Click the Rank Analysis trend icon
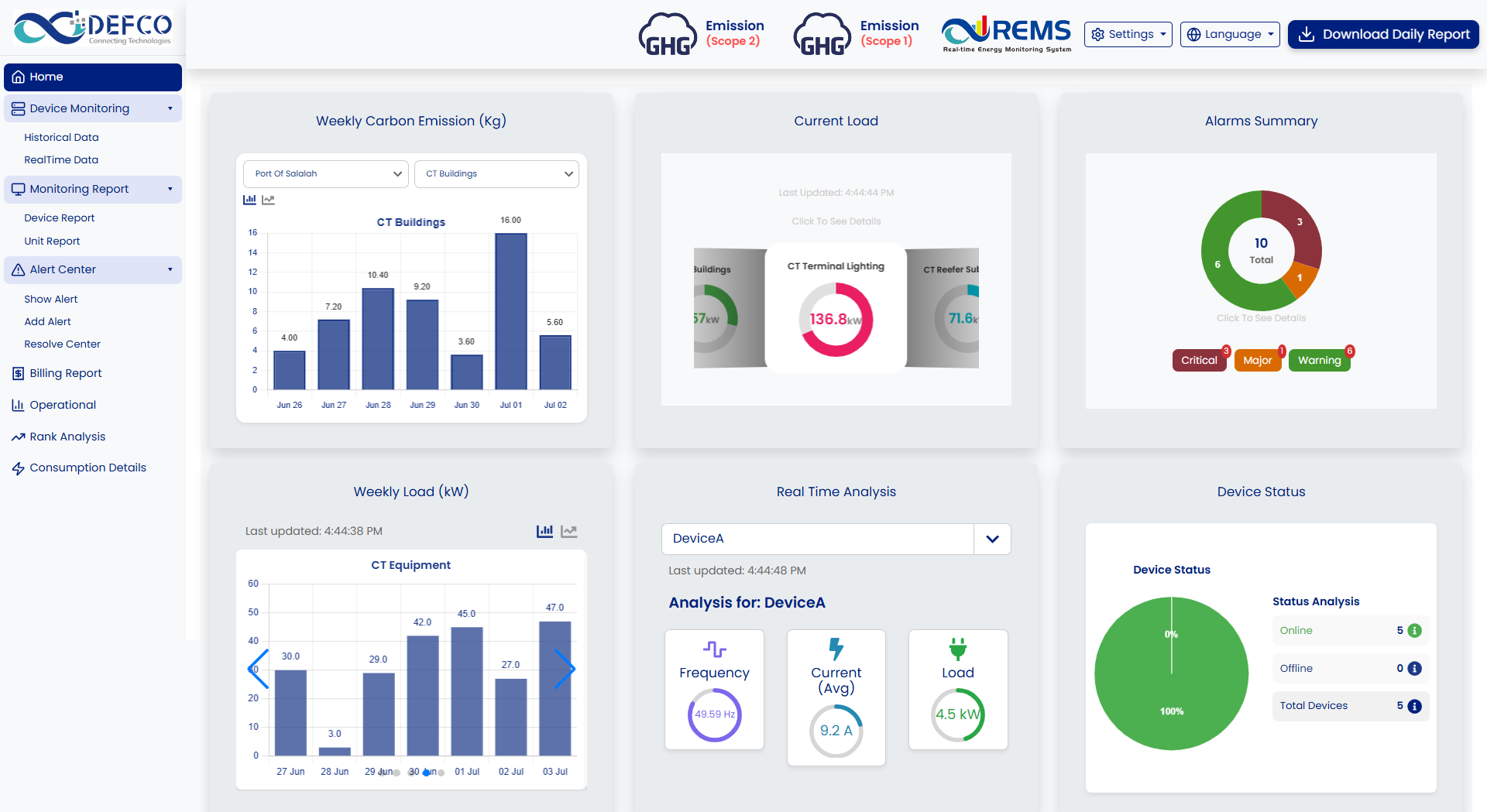 tap(19, 437)
